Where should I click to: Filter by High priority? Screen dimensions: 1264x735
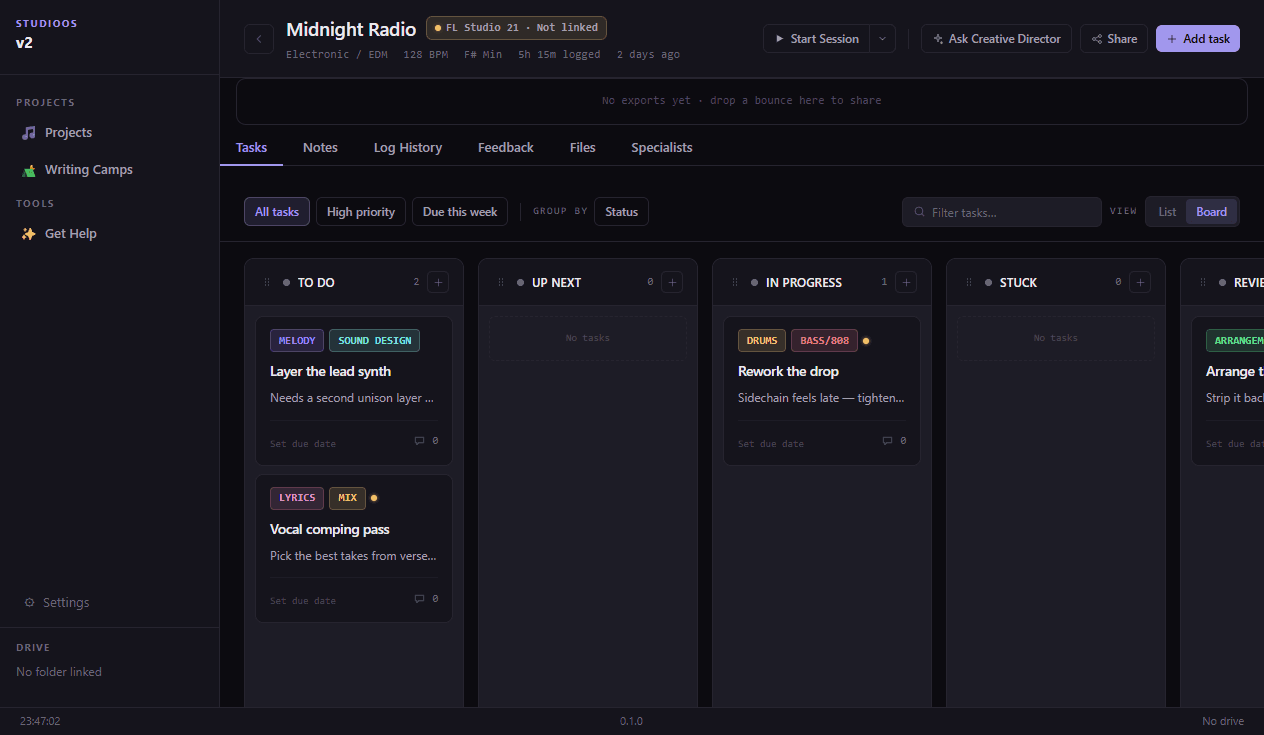pyautogui.click(x=361, y=212)
